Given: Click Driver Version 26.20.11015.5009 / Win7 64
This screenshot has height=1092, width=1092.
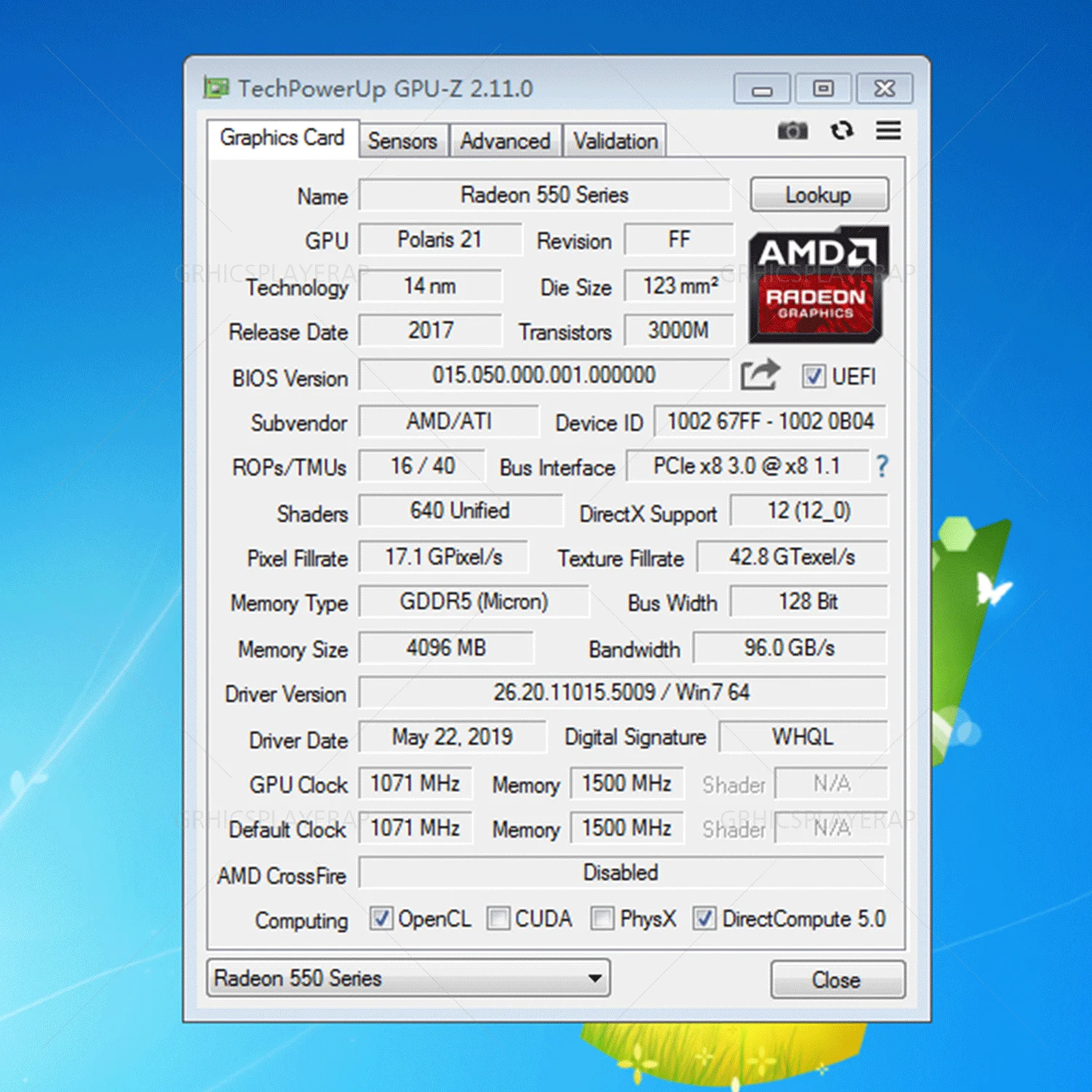Looking at the screenshot, I should coord(622,692).
